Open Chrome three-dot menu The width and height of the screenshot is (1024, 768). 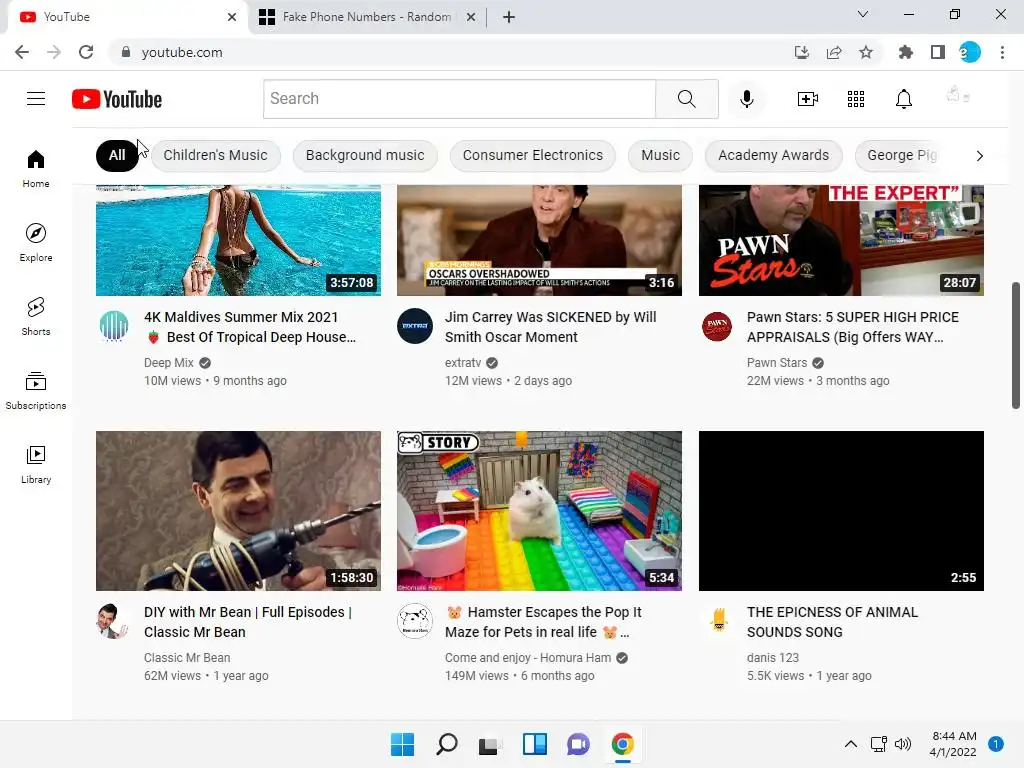point(1002,52)
